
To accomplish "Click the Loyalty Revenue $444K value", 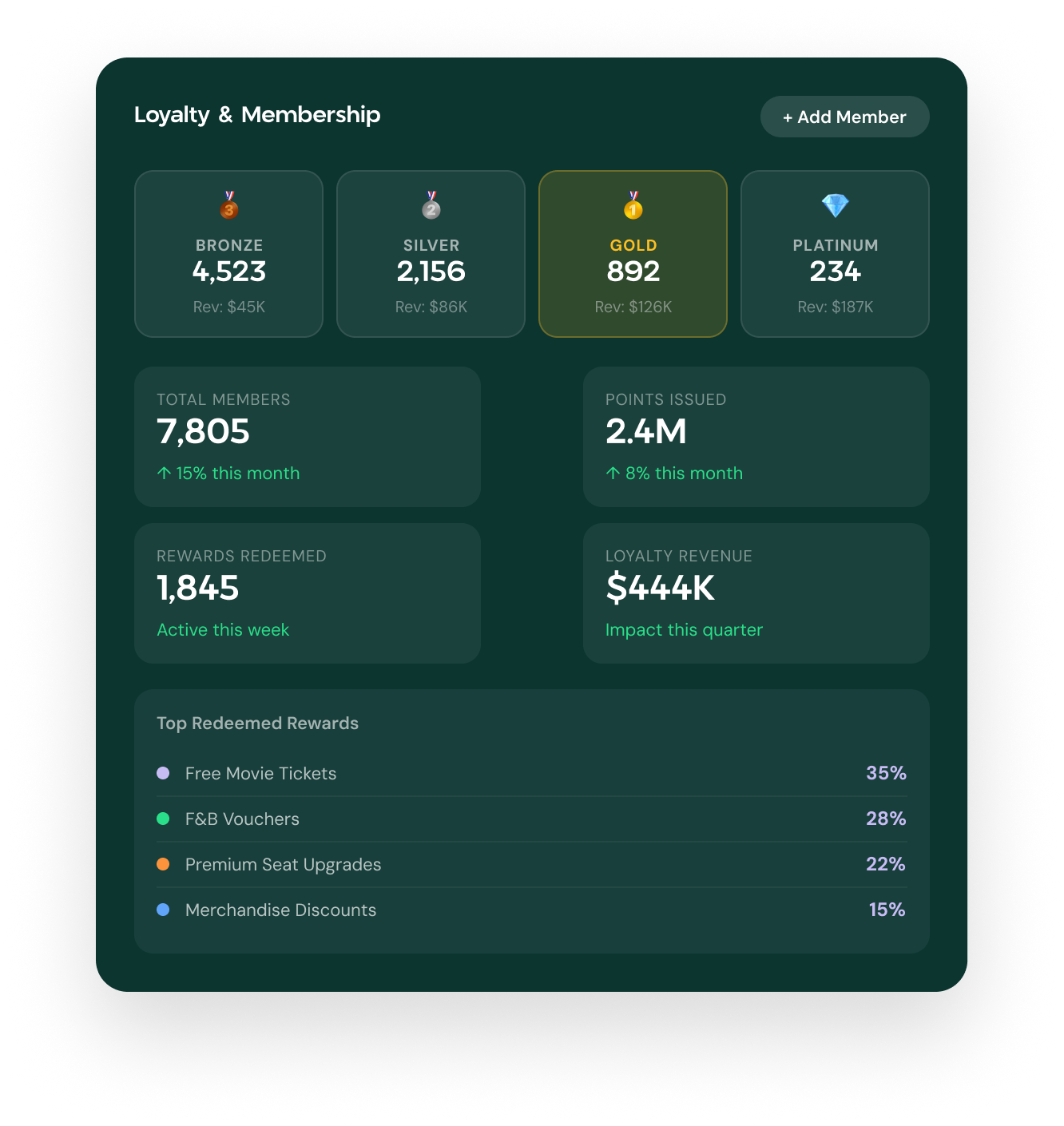I will [x=660, y=589].
